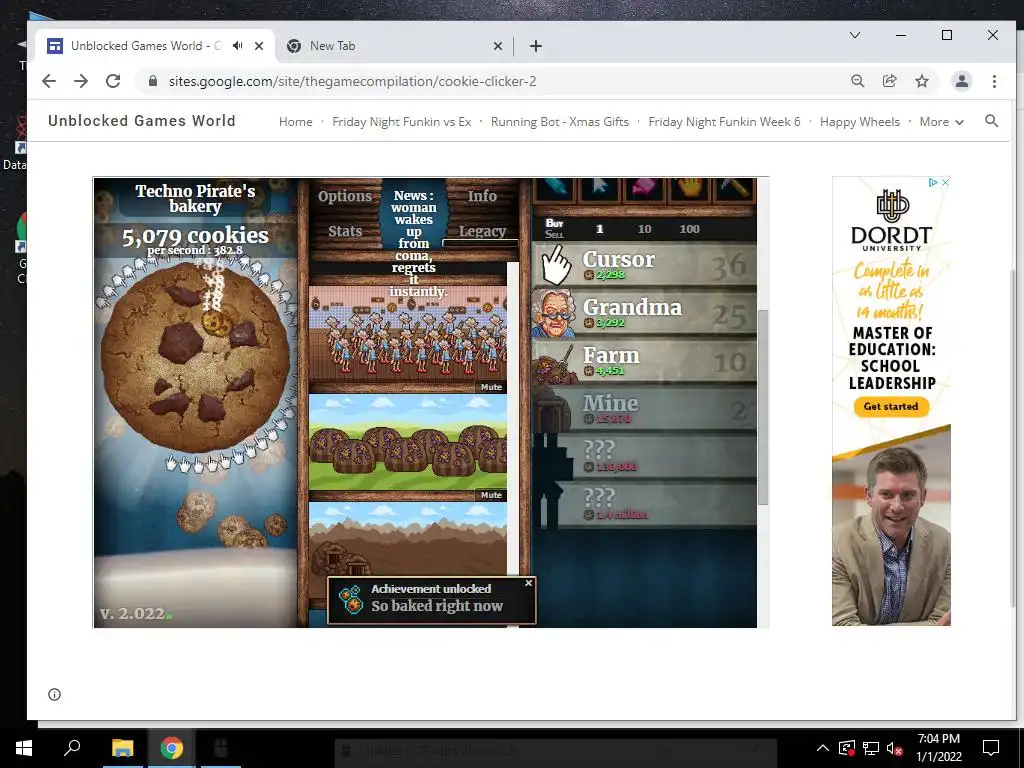Screen dimensions: 1024x768
Task: Buy the pink rolling pin upgrade
Action: coord(645,188)
